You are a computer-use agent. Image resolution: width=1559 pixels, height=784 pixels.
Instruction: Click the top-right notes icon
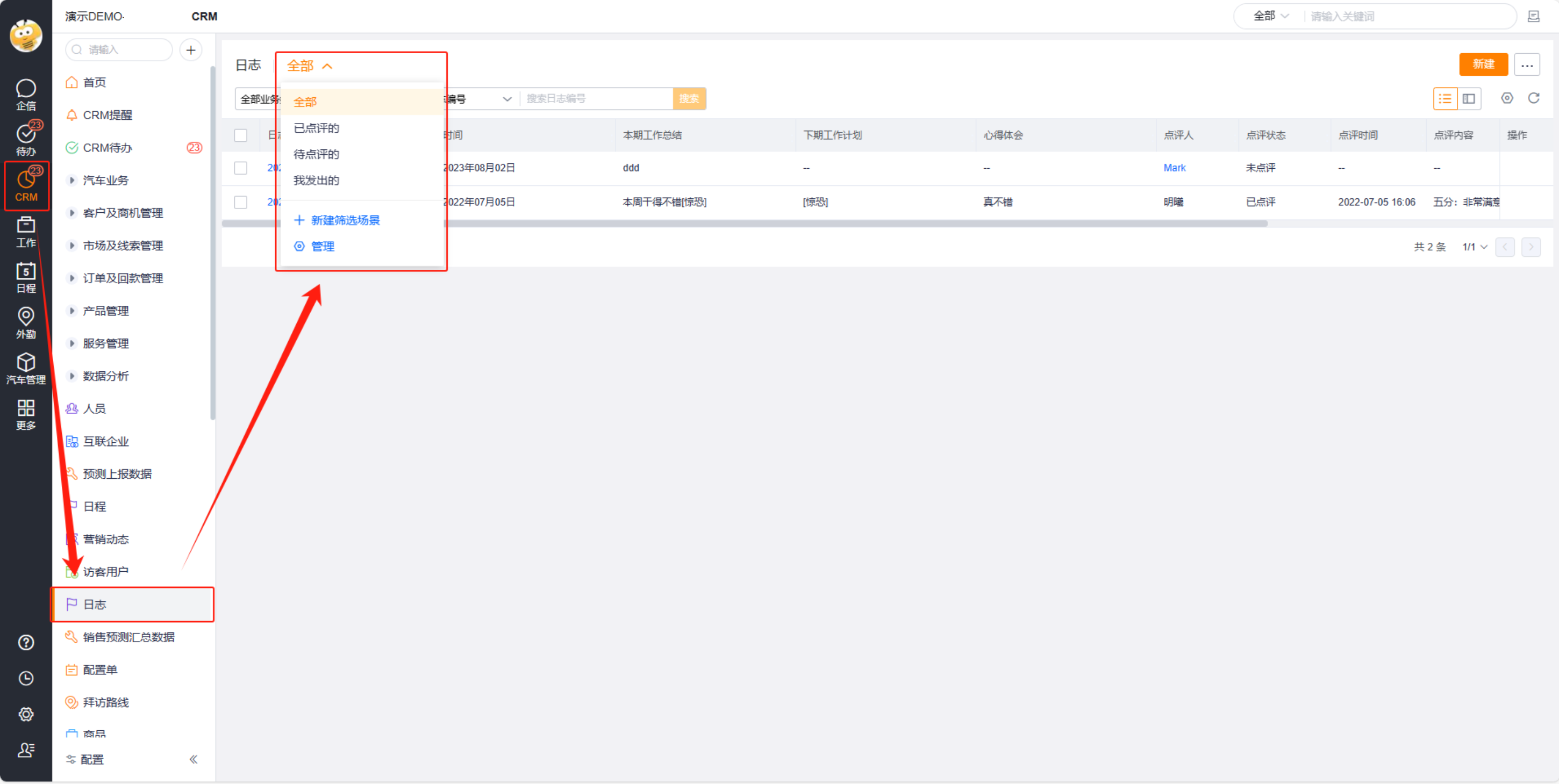click(1534, 16)
